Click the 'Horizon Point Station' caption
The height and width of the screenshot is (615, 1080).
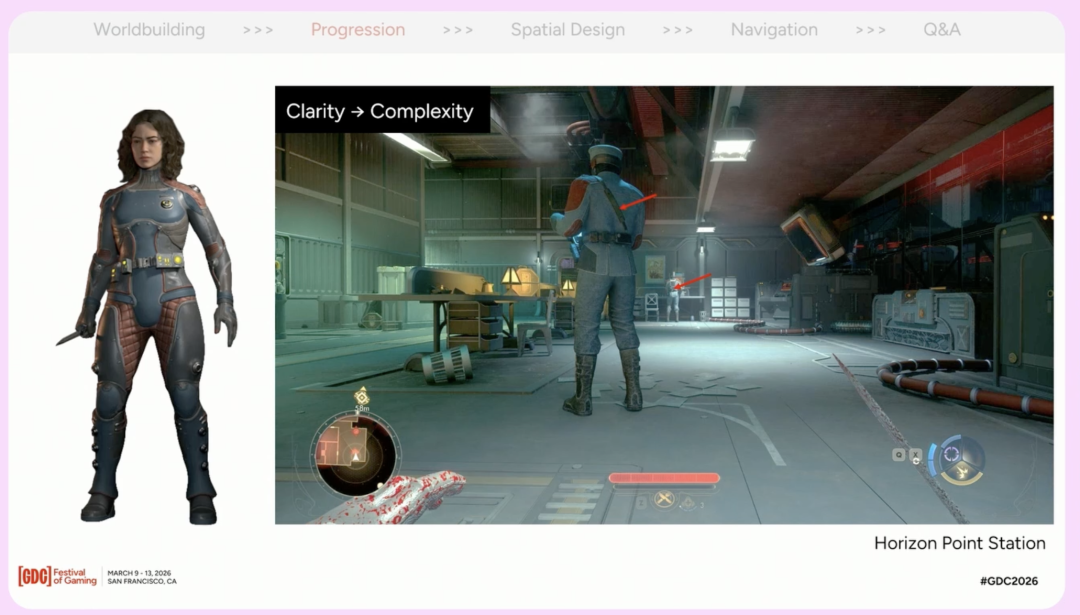959,543
